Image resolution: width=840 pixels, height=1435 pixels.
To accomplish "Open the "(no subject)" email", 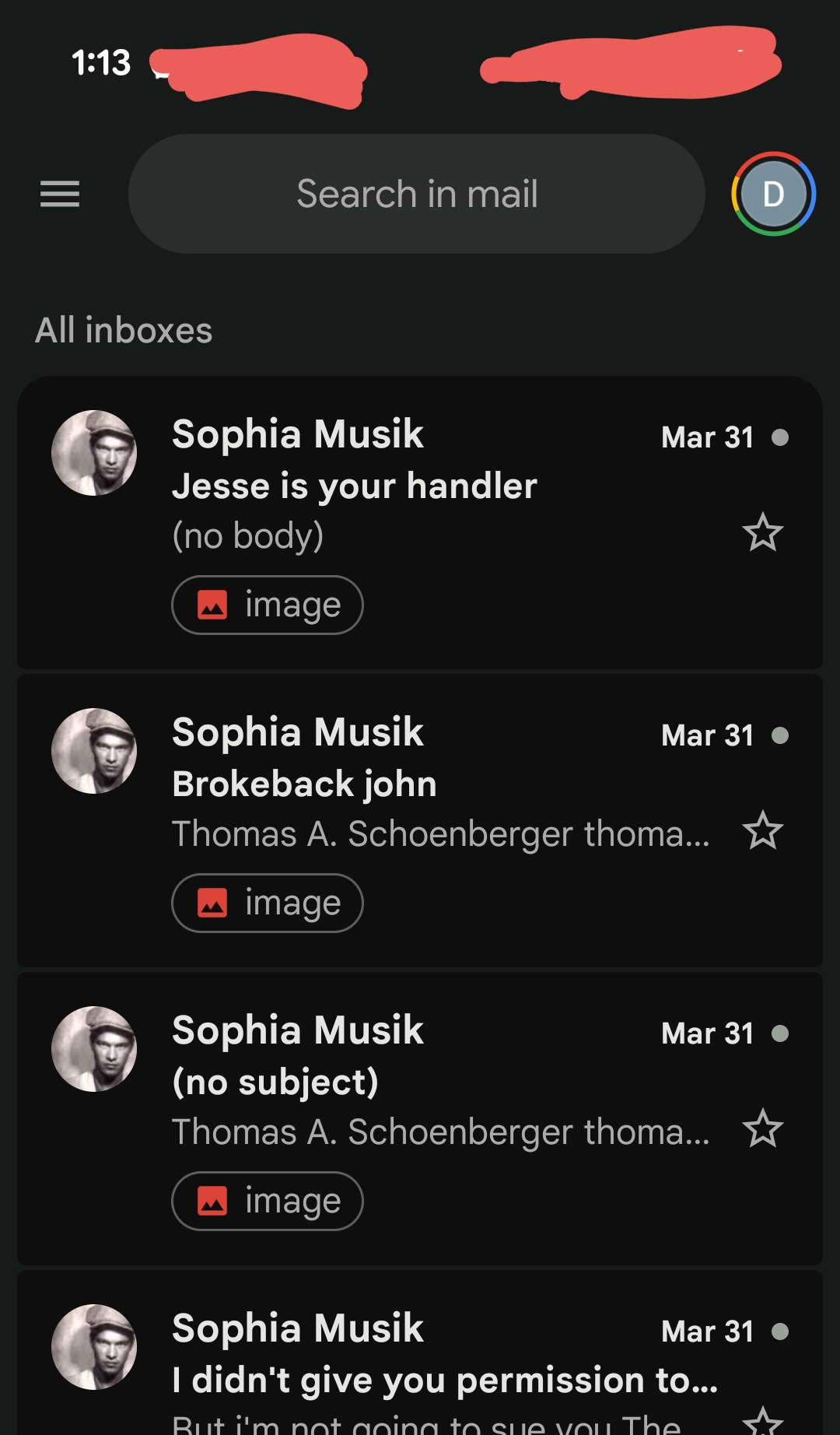I will (x=275, y=1082).
